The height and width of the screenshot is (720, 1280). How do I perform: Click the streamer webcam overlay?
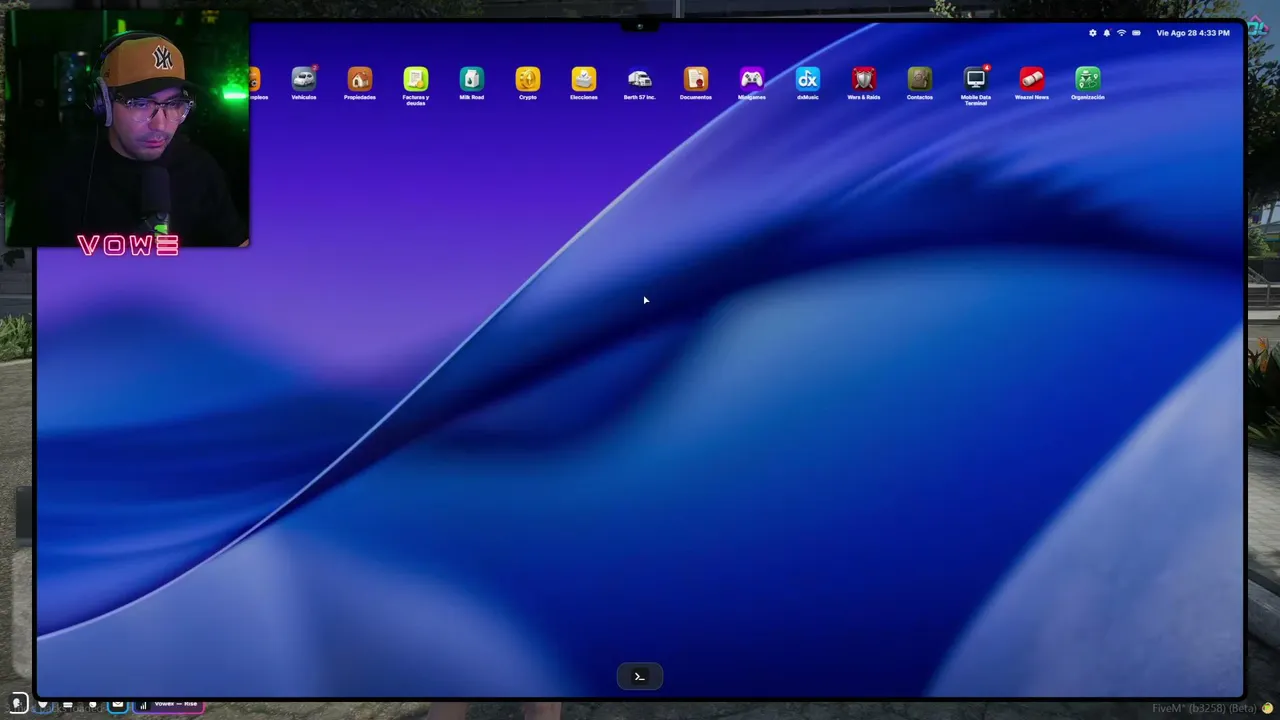[x=128, y=130]
